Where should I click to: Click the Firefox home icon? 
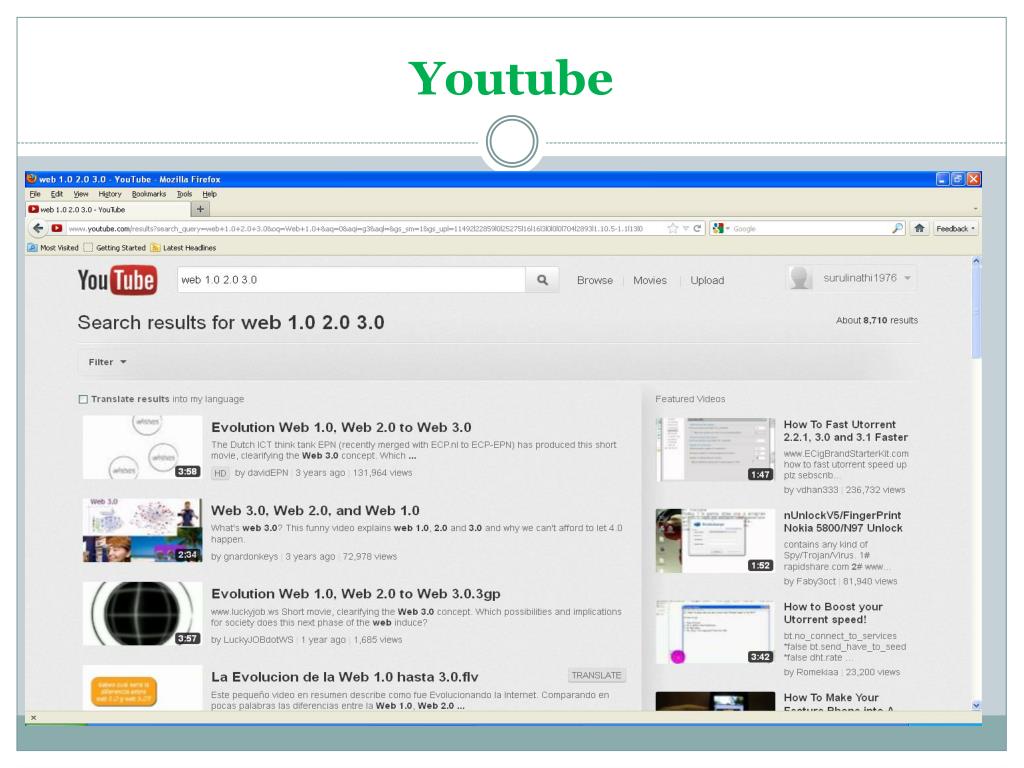point(919,228)
